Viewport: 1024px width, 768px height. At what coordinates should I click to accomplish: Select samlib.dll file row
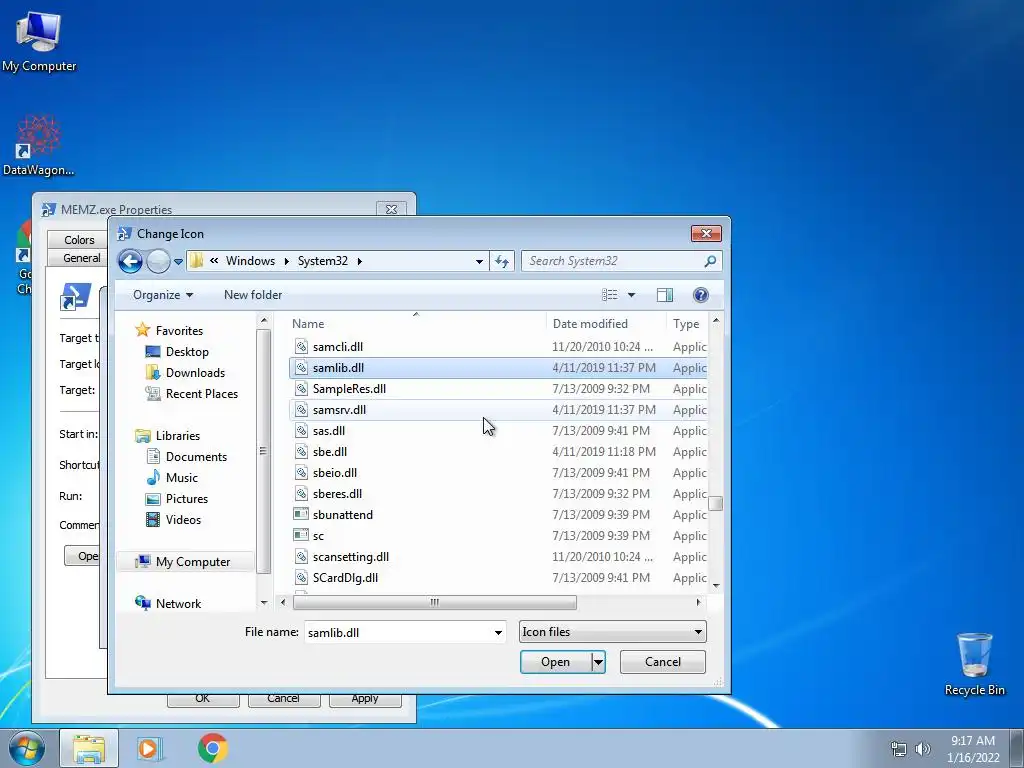[498, 368]
